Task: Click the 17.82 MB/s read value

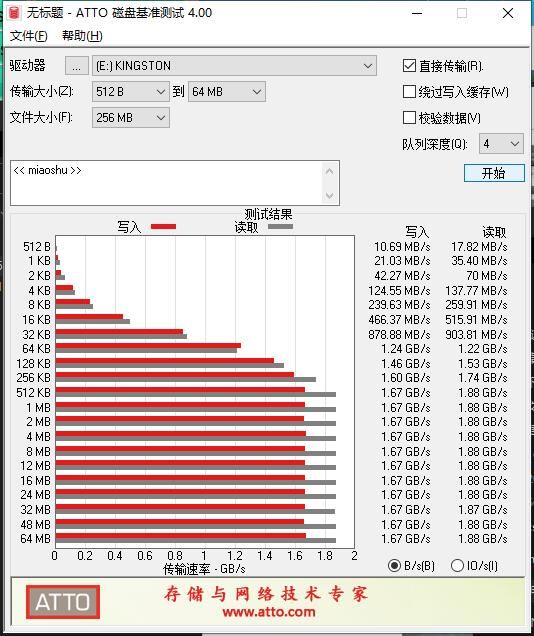Action: pyautogui.click(x=479, y=247)
